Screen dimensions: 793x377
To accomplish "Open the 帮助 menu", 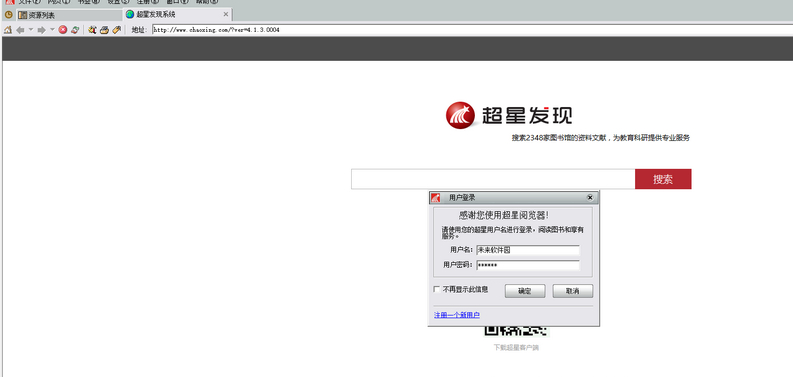I will [x=207, y=2].
